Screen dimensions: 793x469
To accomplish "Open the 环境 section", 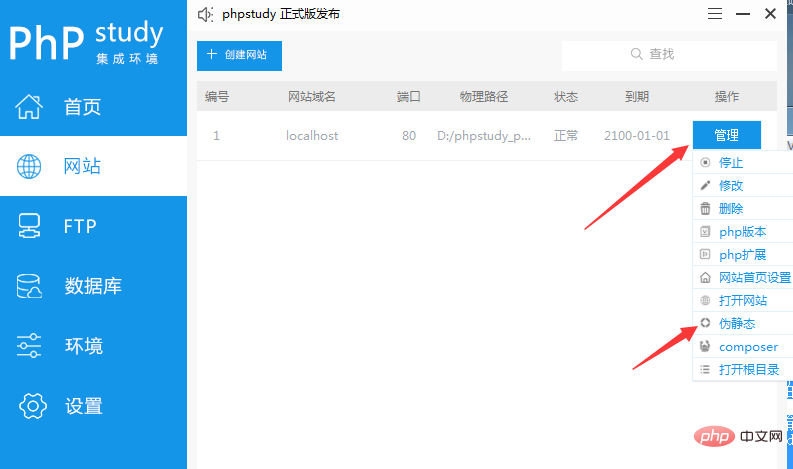I will pos(94,346).
